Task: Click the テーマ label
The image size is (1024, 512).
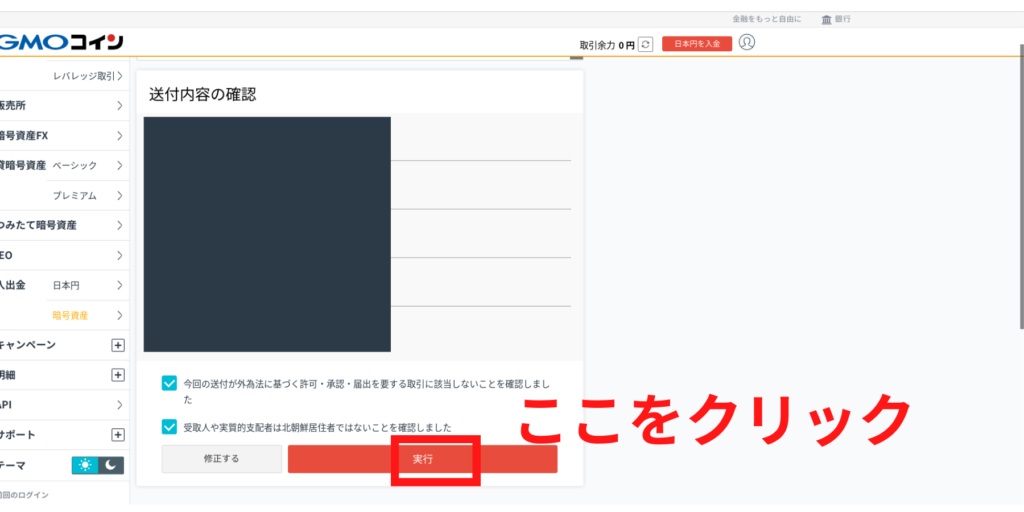Action: coord(13,466)
